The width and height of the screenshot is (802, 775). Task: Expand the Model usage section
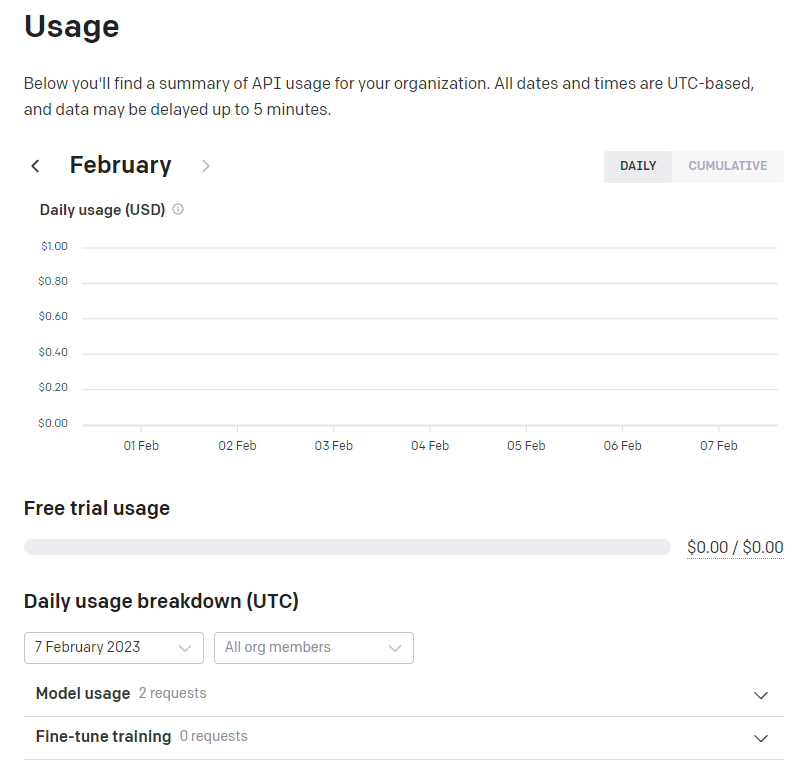pos(404,694)
